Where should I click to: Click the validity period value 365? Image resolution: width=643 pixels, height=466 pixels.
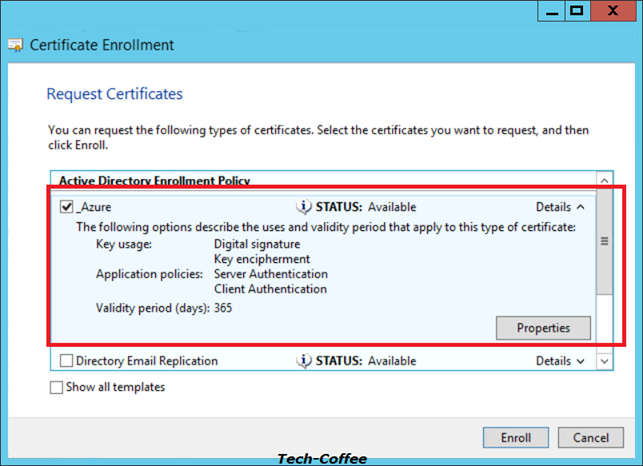223,308
